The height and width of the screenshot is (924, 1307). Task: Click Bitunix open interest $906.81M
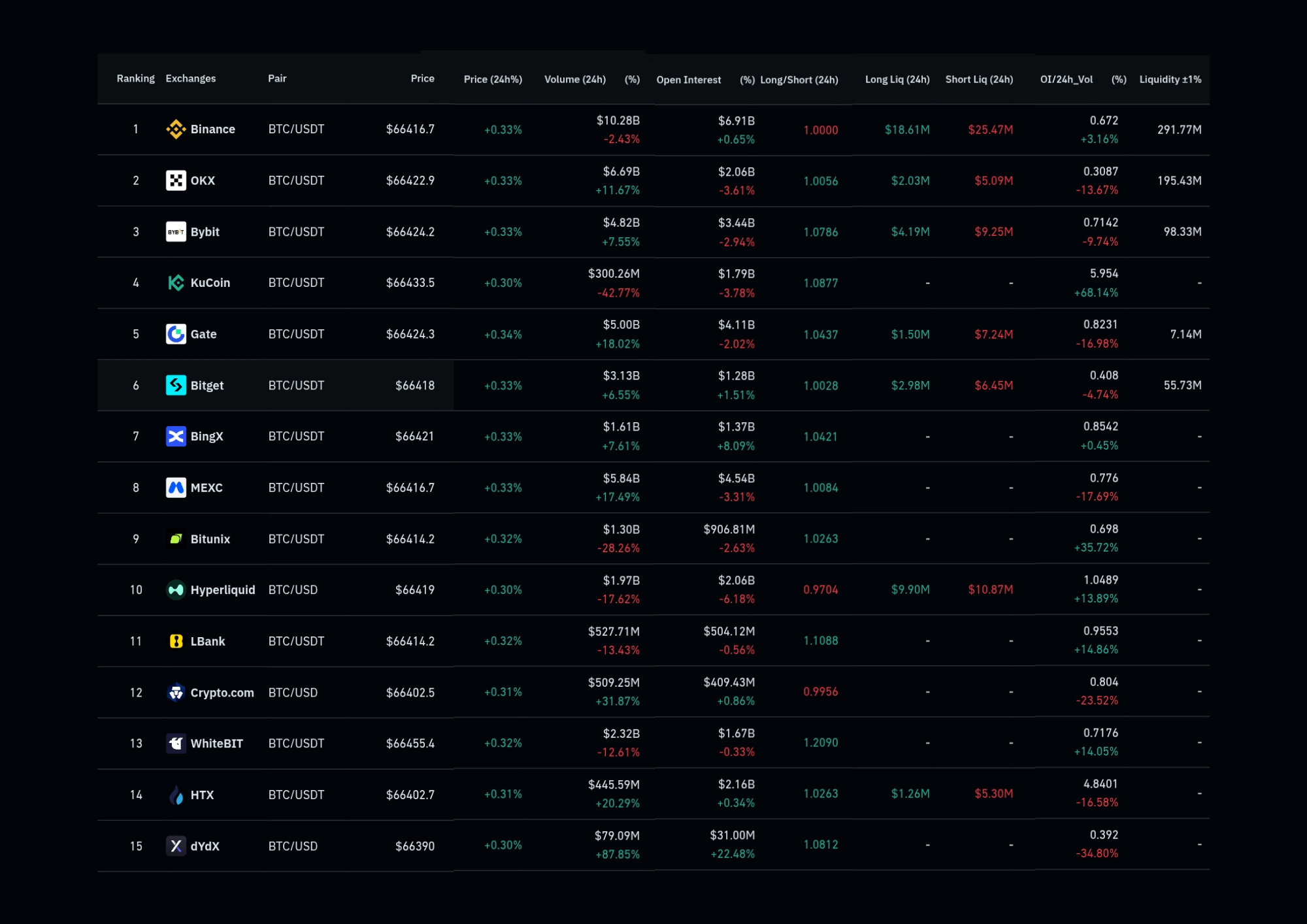(729, 529)
